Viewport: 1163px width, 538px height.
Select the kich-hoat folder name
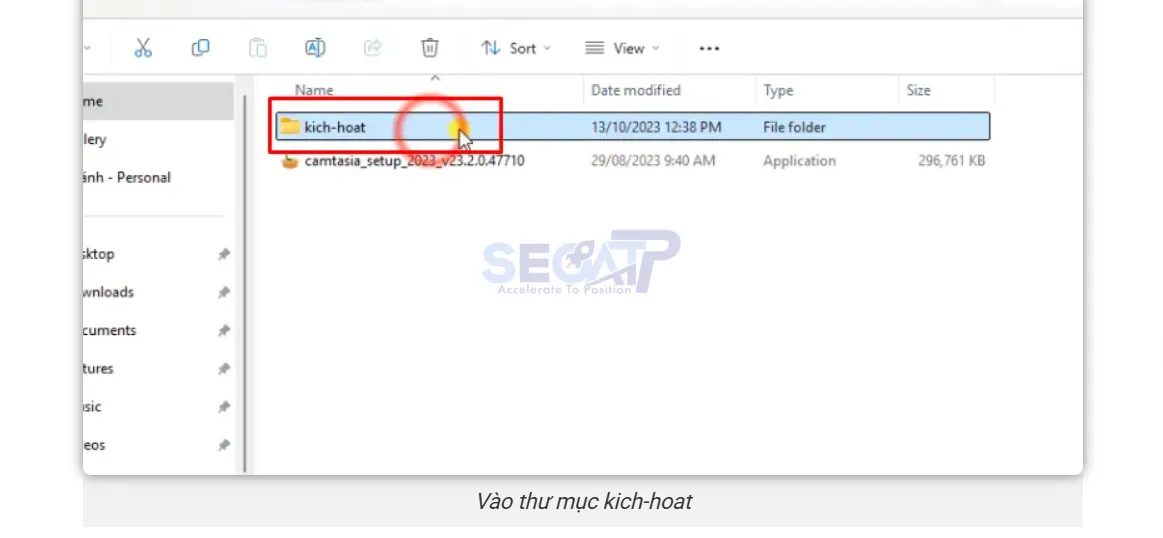coord(335,127)
